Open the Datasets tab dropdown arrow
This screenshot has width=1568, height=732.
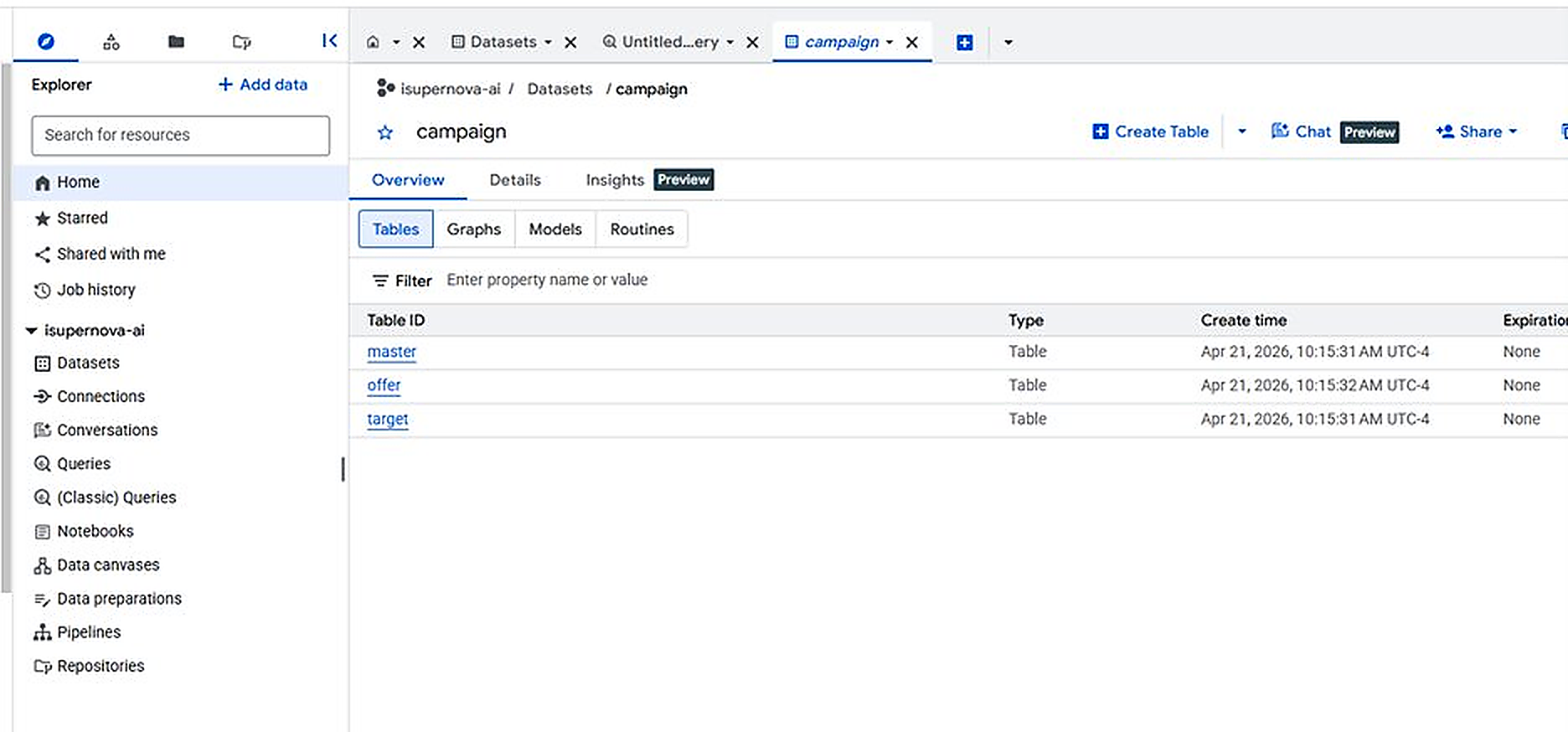pos(548,42)
